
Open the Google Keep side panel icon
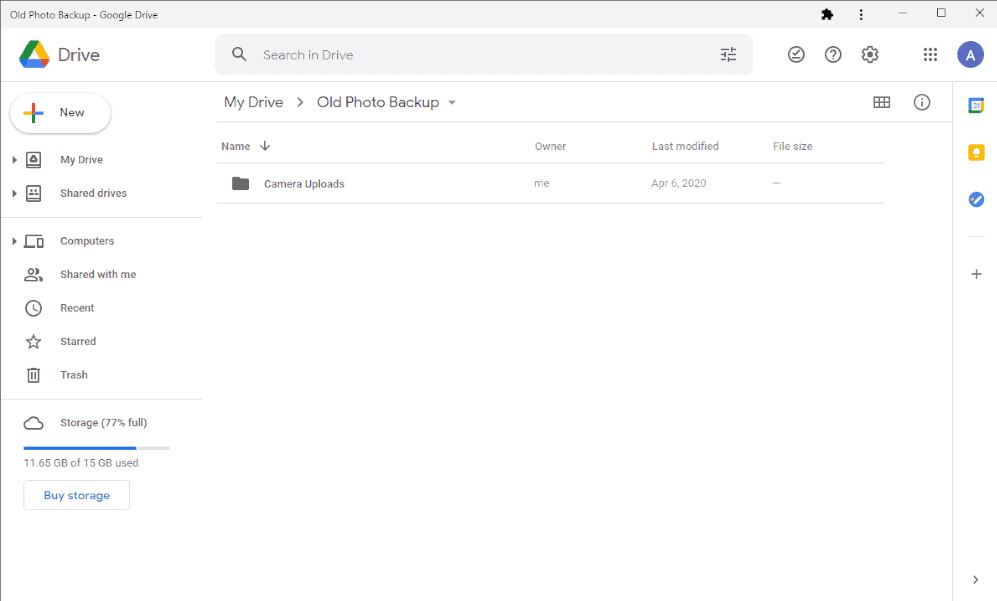pyautogui.click(x=976, y=153)
